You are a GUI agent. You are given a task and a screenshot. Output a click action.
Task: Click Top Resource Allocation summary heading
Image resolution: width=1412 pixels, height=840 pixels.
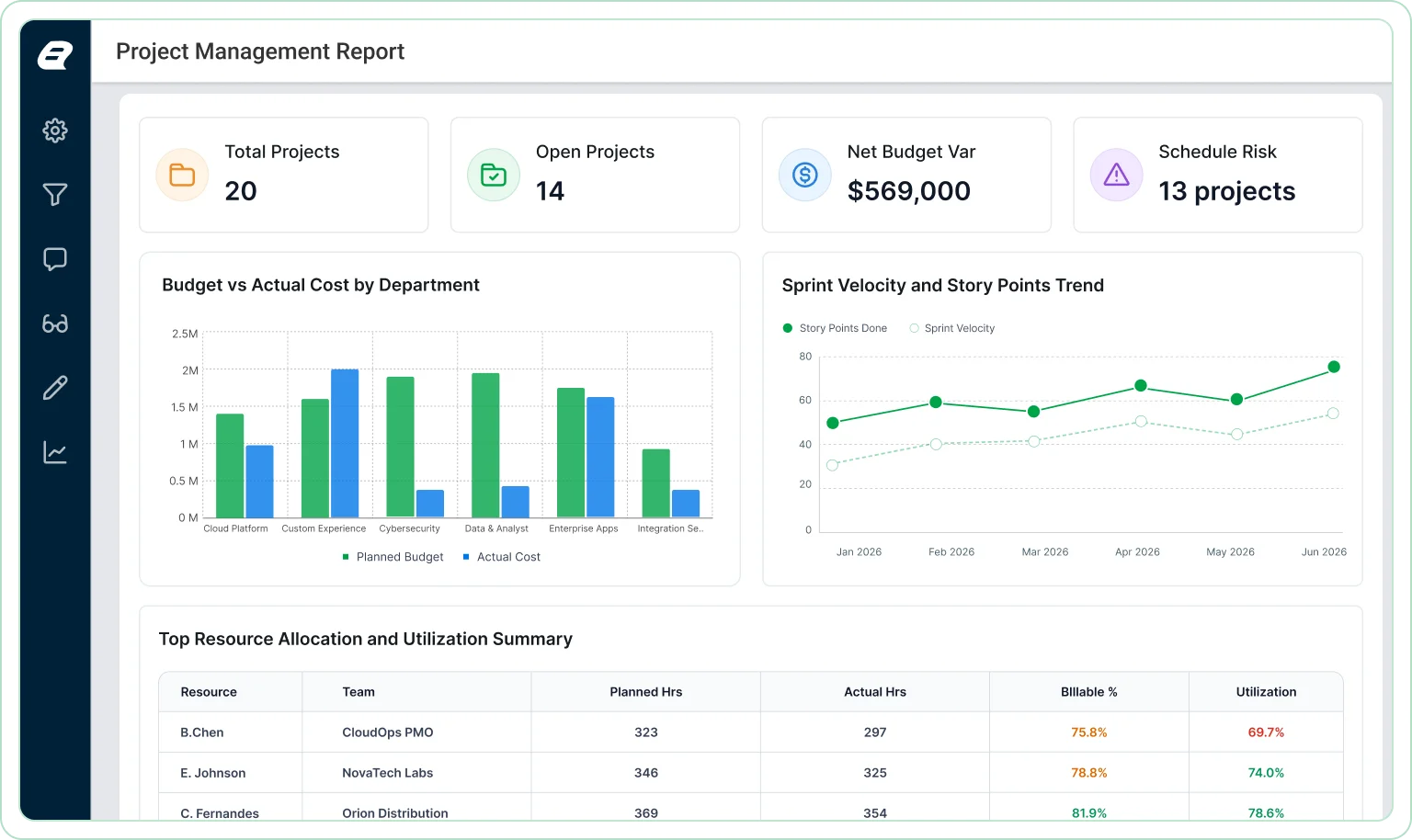point(366,639)
